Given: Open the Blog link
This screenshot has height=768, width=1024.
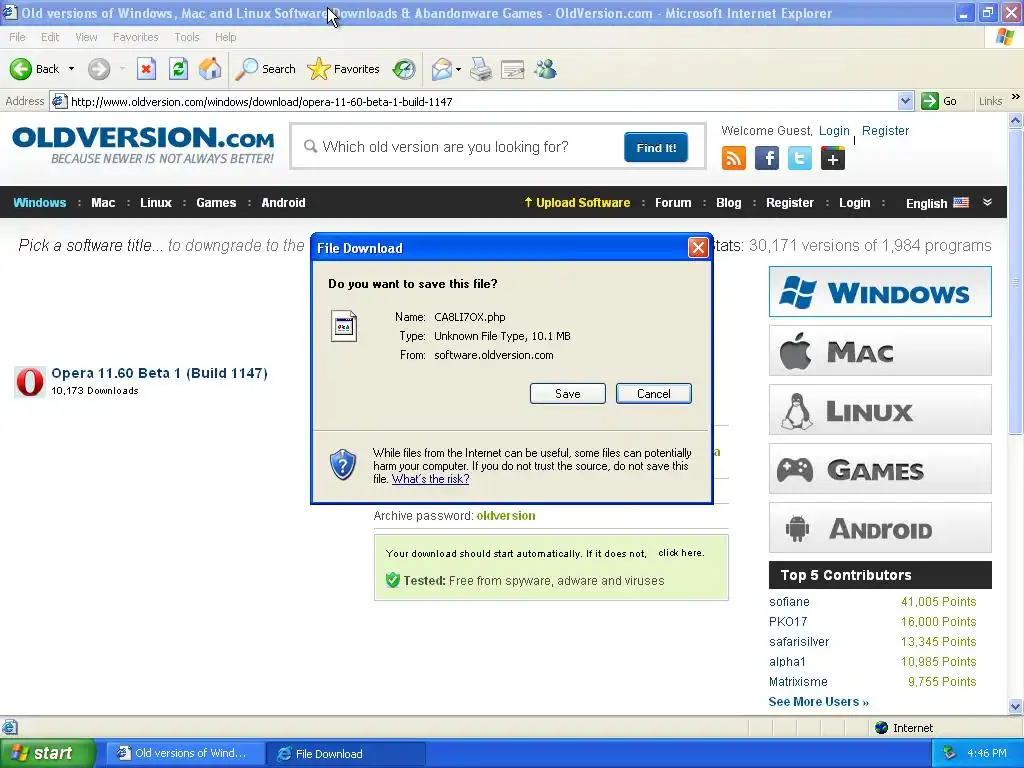Looking at the screenshot, I should tap(729, 202).
